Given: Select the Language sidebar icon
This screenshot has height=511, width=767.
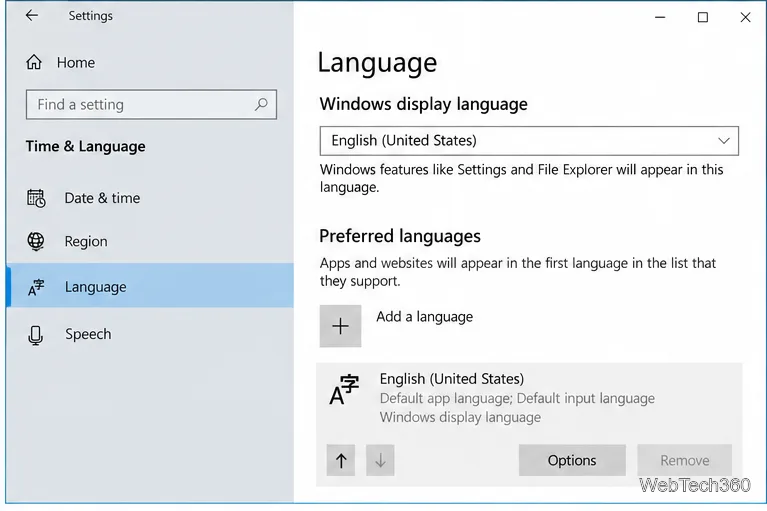Looking at the screenshot, I should pyautogui.click(x=36, y=287).
